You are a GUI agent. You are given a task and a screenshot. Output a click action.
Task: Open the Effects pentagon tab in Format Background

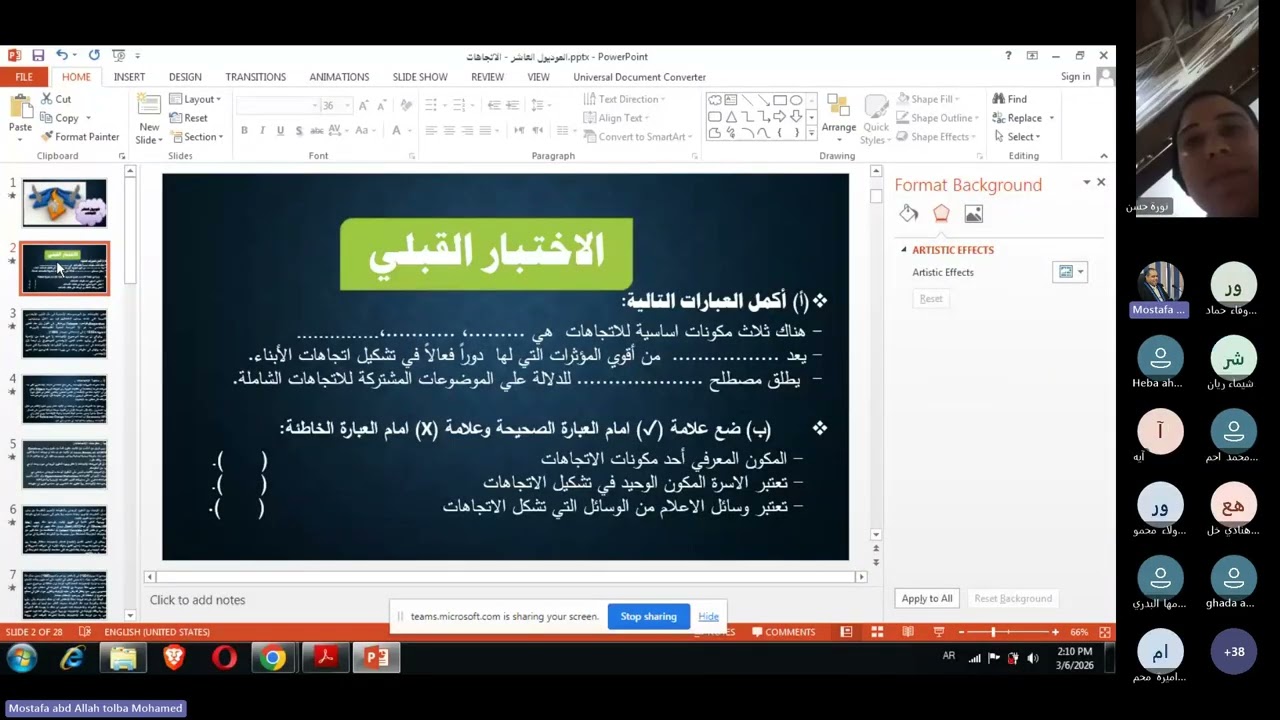click(x=941, y=213)
